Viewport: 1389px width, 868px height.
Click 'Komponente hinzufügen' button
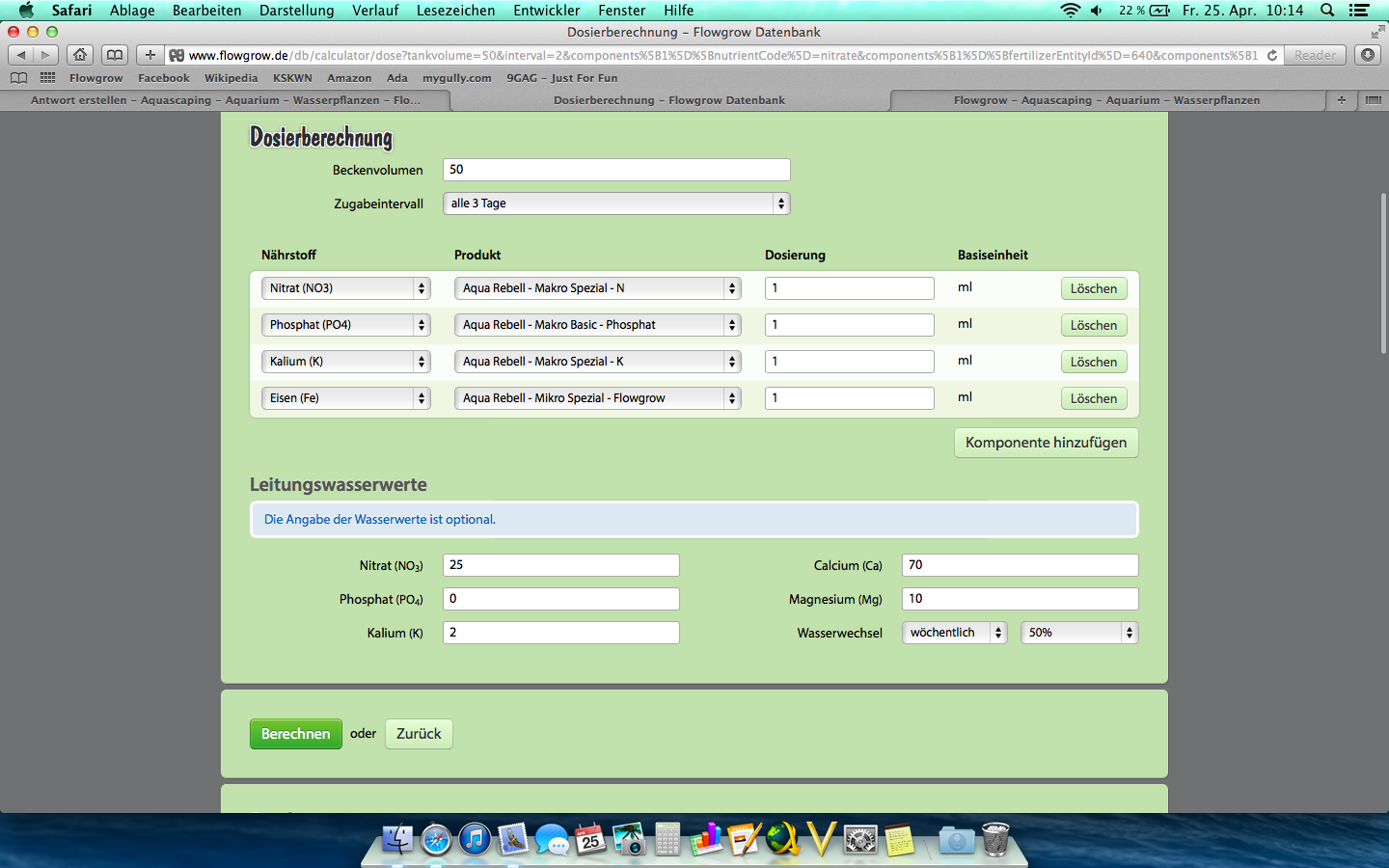click(x=1046, y=443)
